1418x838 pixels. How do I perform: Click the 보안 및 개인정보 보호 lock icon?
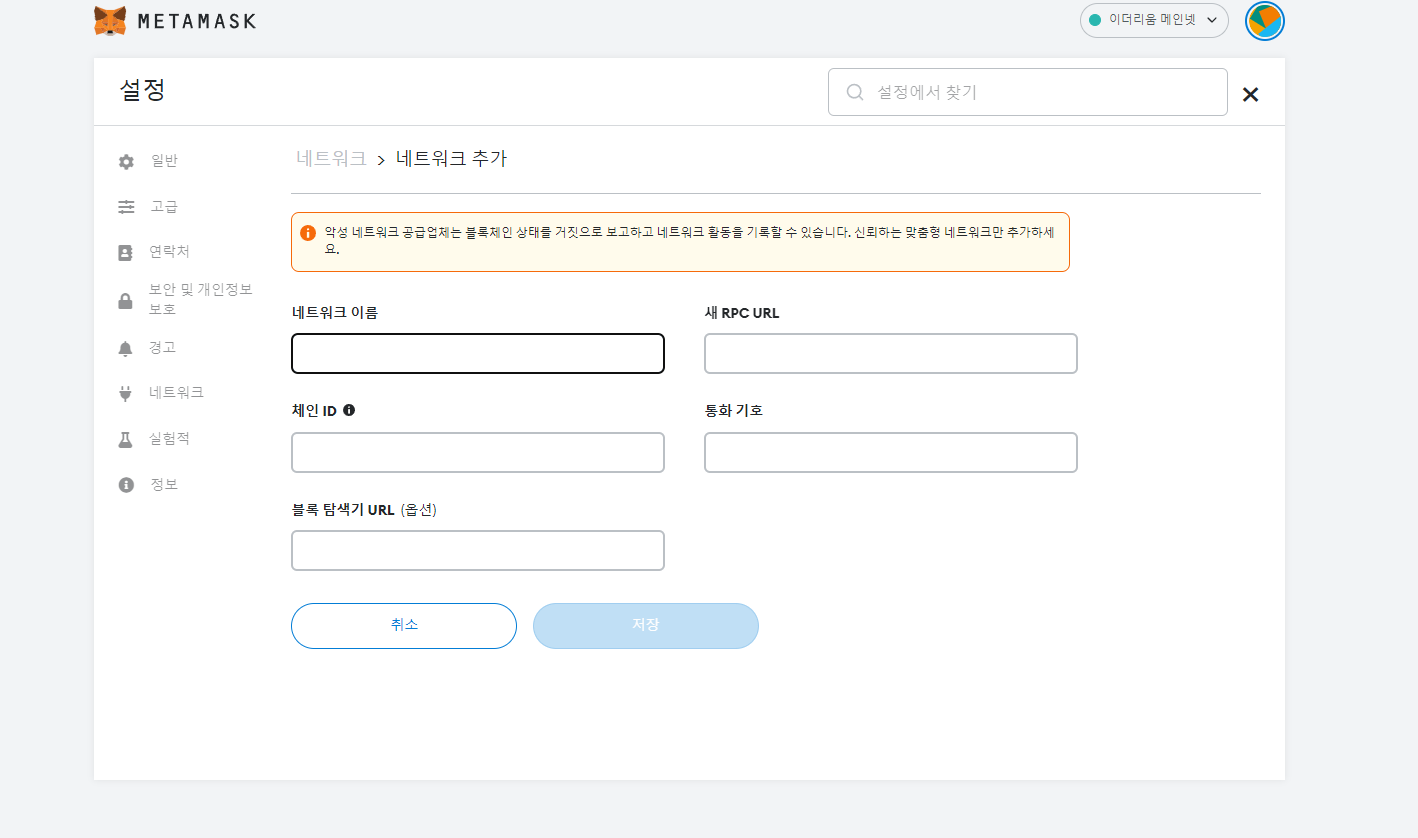coord(125,300)
